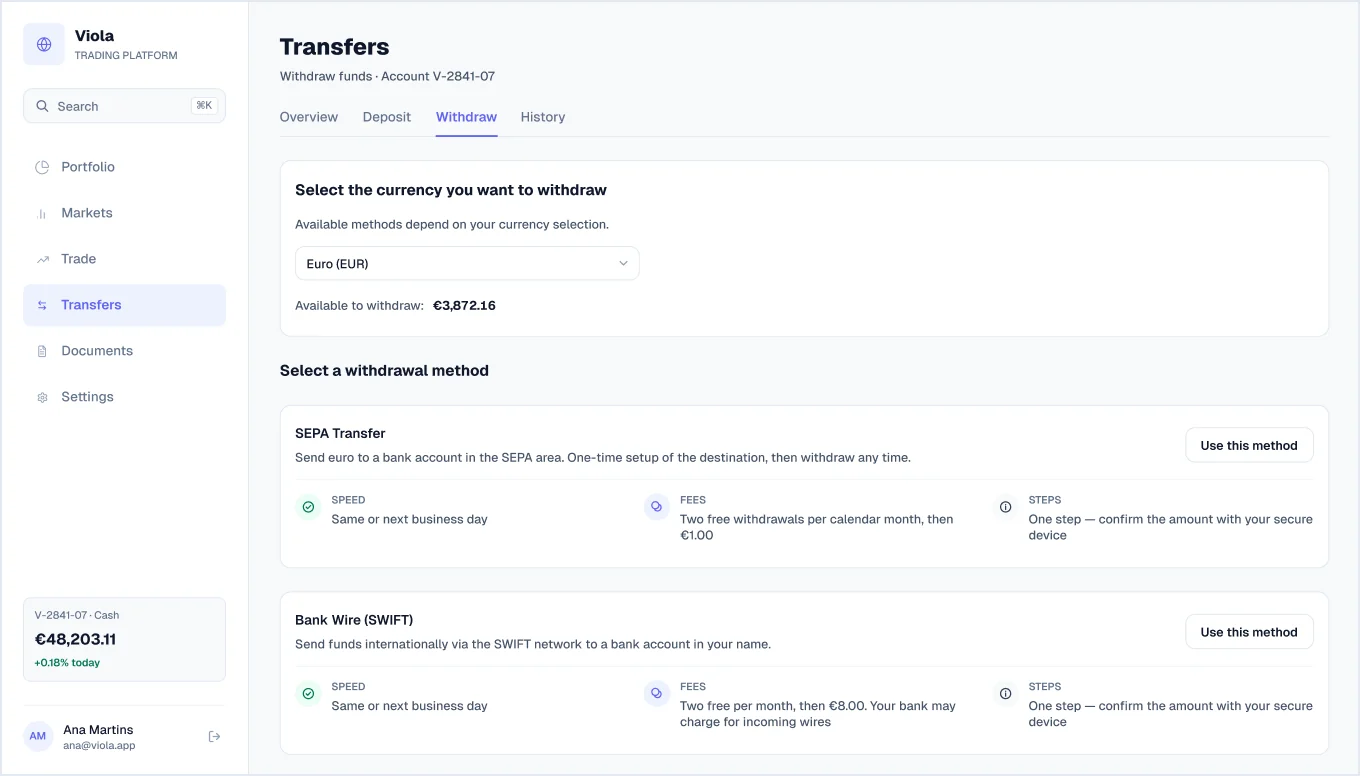Screen dimensions: 1360x776
Task: Click the SEPA Transfer title
Action: point(340,433)
